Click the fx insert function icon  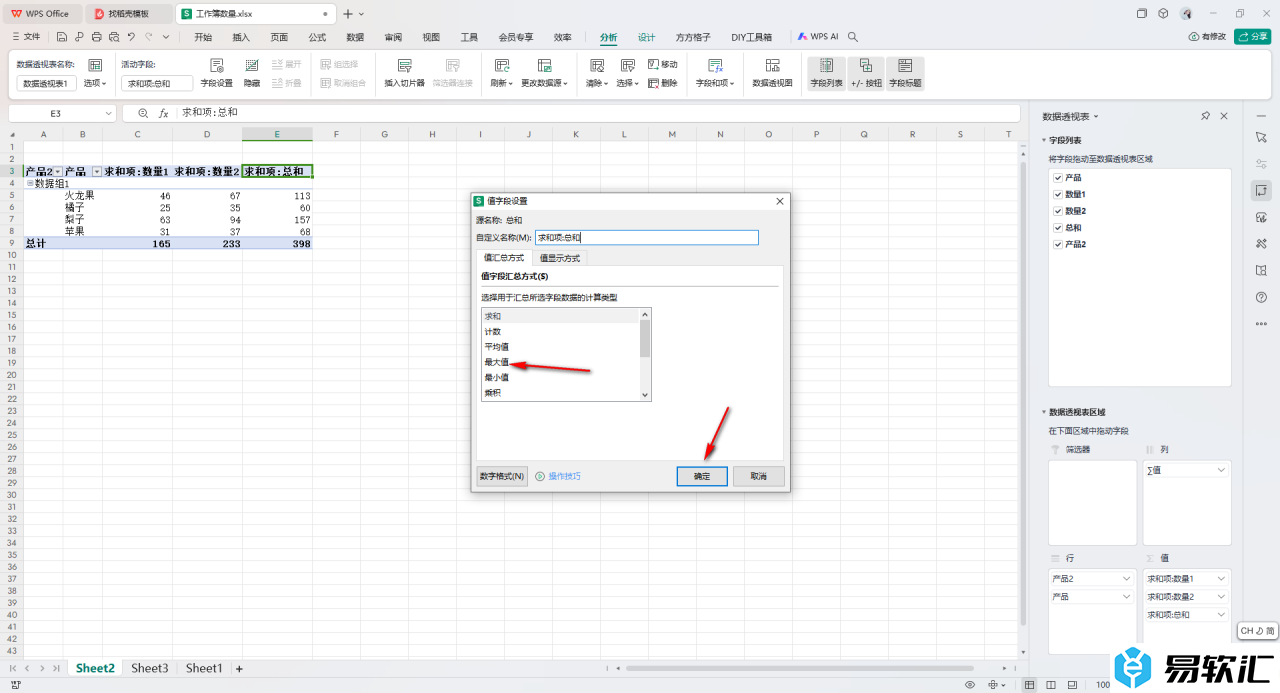pos(164,114)
